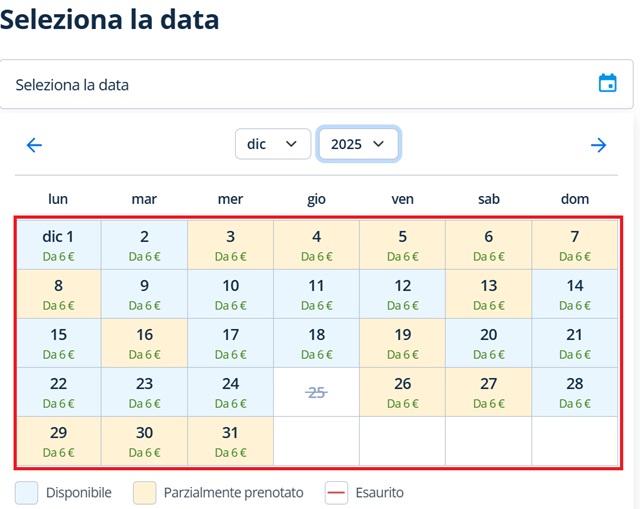
Task: Click the struck-through December 25 cell
Action: pyautogui.click(x=317, y=392)
